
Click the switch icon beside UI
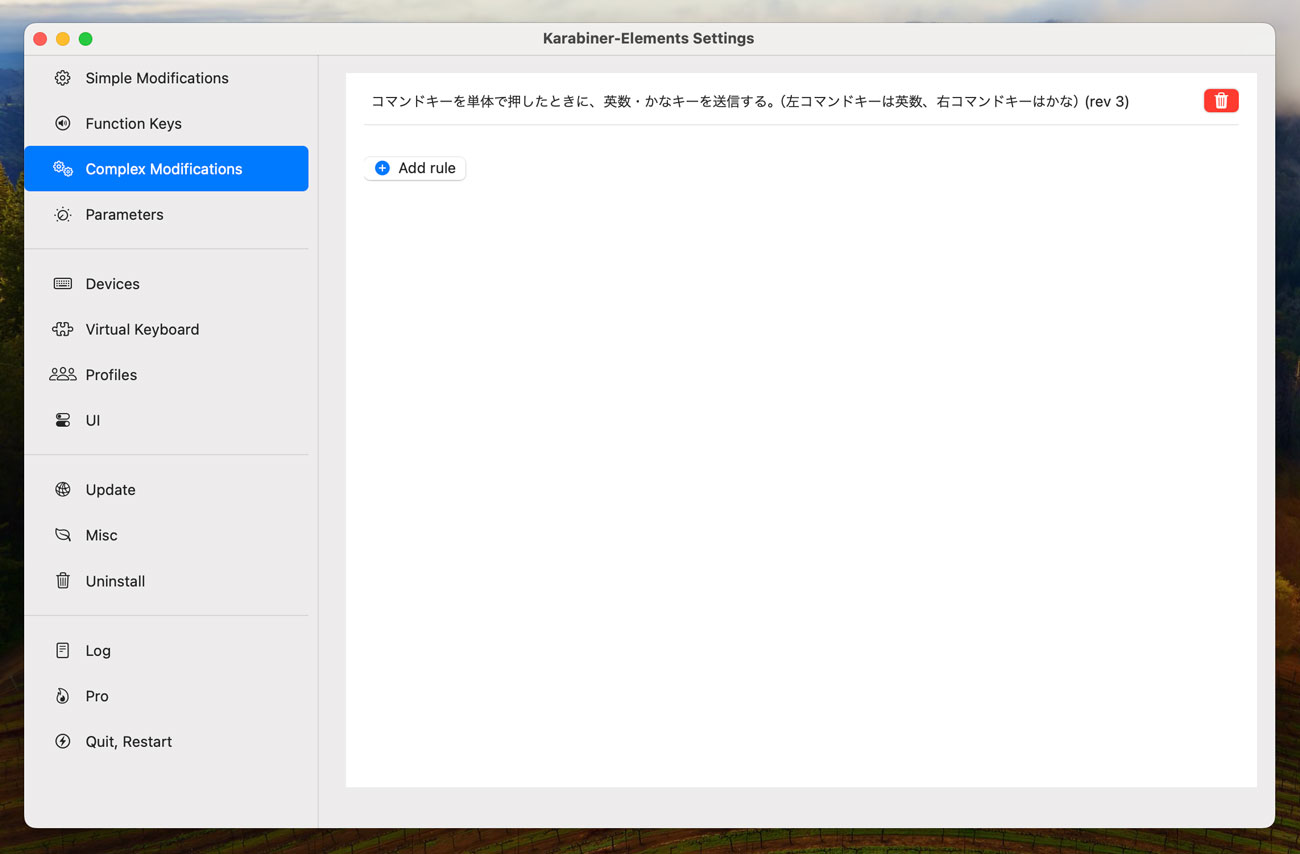tap(63, 420)
